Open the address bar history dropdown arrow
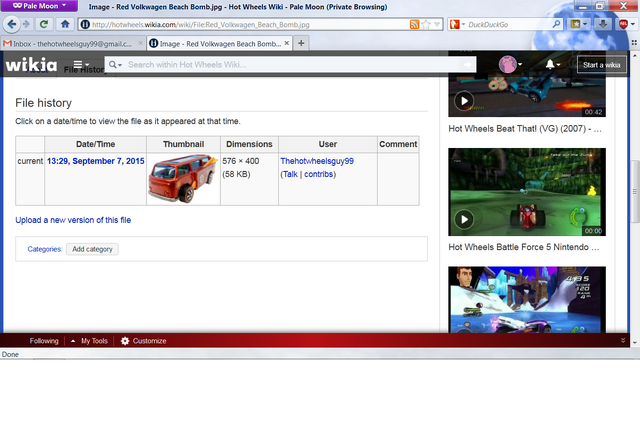The height and width of the screenshot is (444, 640). click(x=437, y=24)
